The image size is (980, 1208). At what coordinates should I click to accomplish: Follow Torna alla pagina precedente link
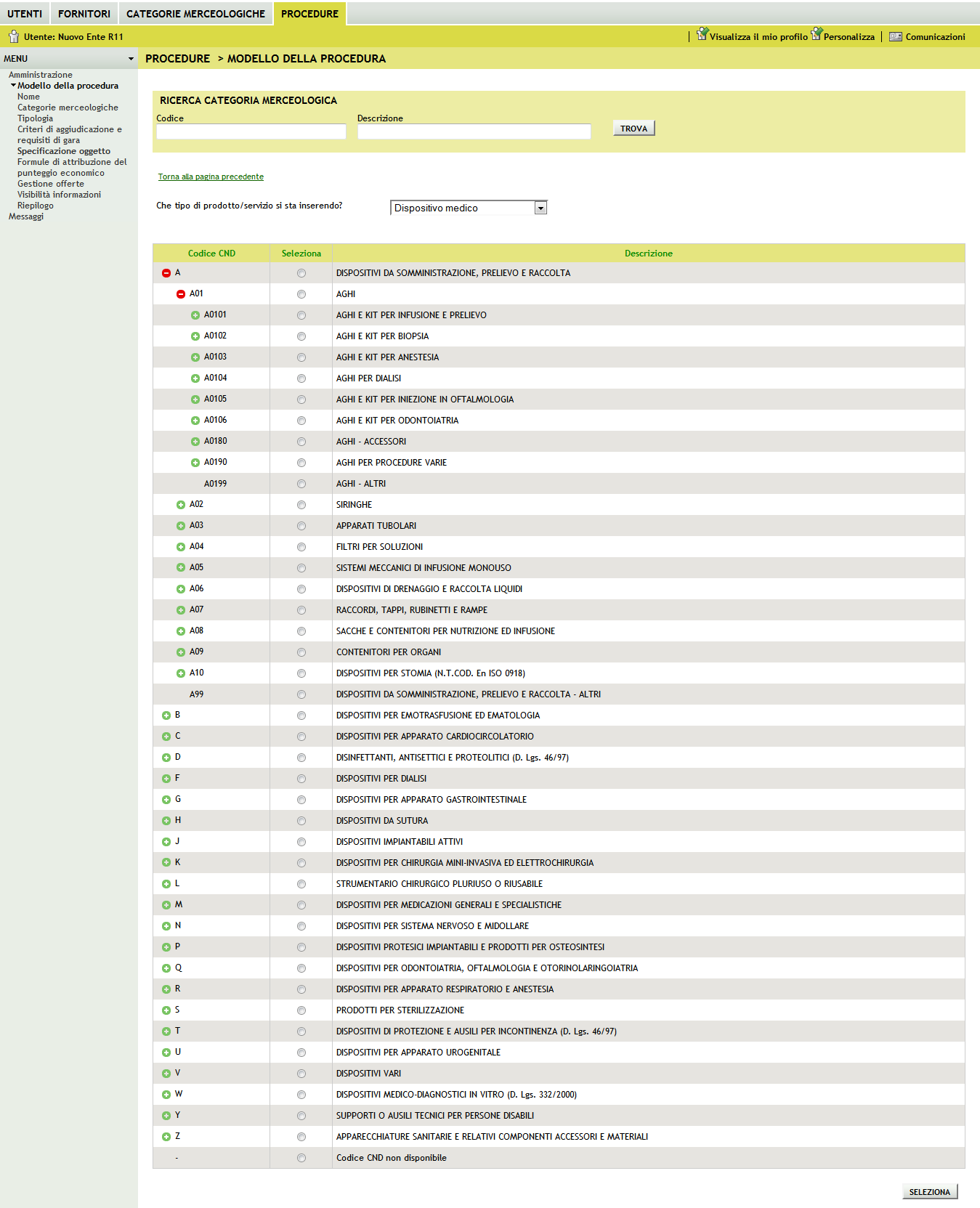click(x=211, y=177)
